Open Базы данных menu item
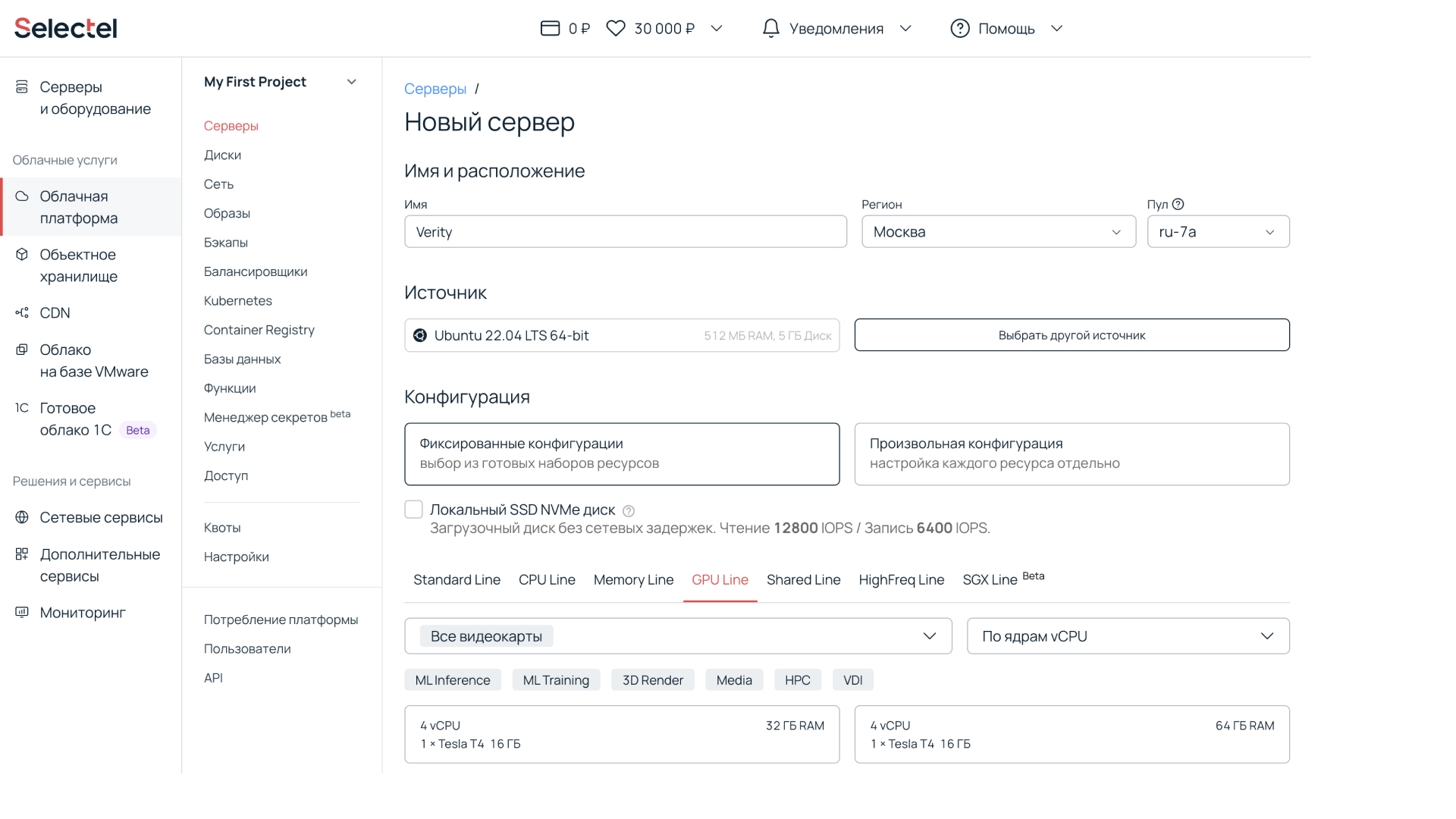 click(242, 359)
